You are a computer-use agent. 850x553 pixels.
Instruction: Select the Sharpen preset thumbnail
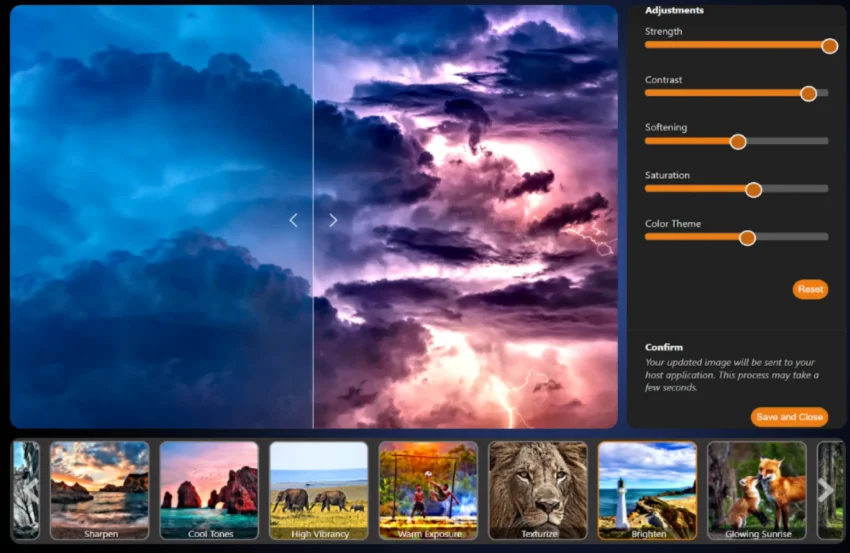[100, 490]
